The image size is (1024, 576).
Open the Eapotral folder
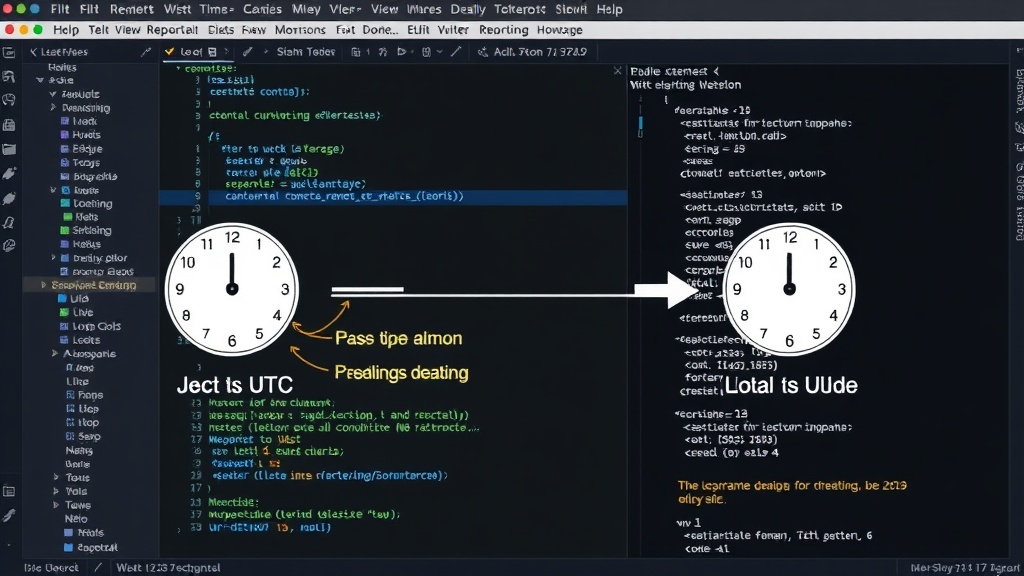pos(97,547)
